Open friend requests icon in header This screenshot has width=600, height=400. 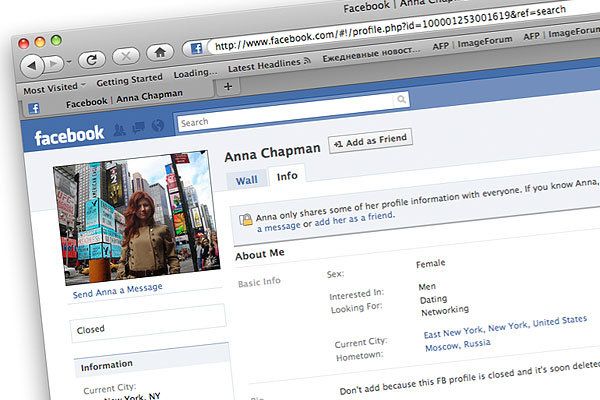tap(119, 131)
